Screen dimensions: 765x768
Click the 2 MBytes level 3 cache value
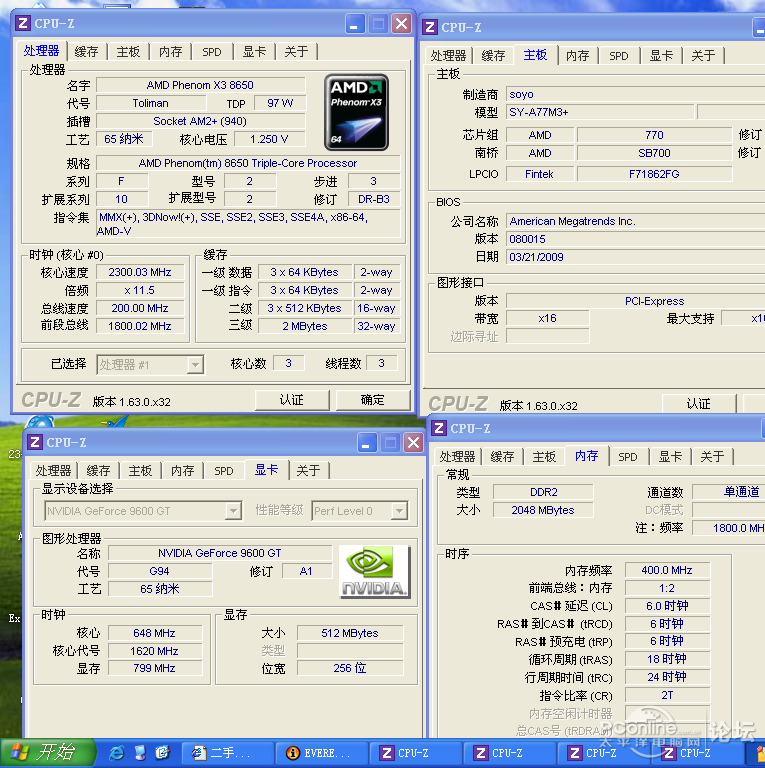305,326
